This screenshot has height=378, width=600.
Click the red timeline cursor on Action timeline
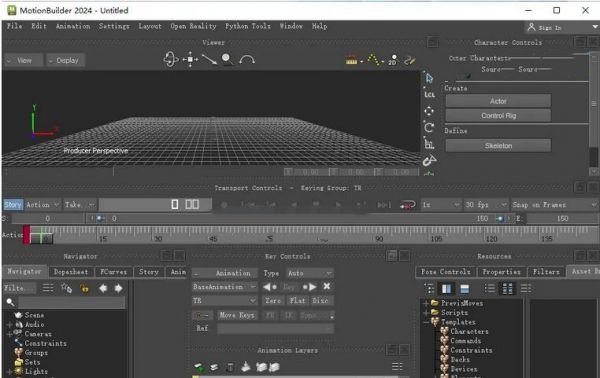(x=26, y=235)
